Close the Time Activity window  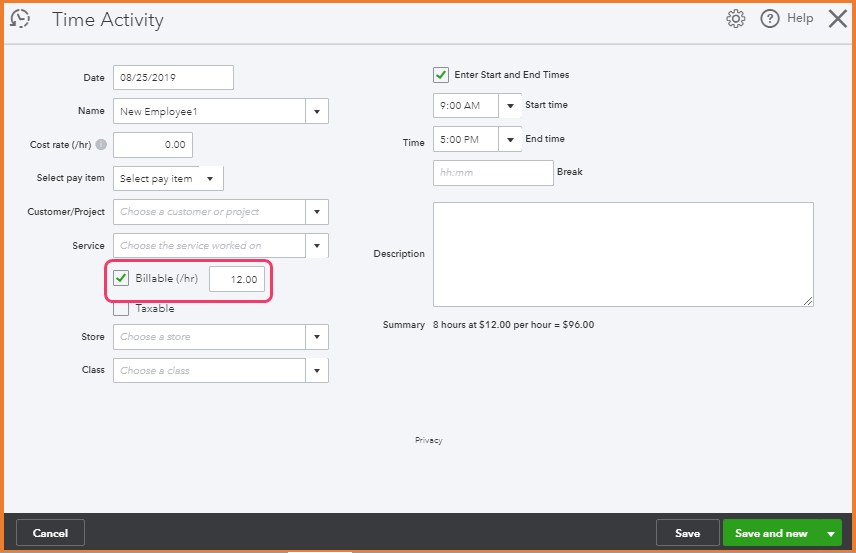click(x=838, y=19)
